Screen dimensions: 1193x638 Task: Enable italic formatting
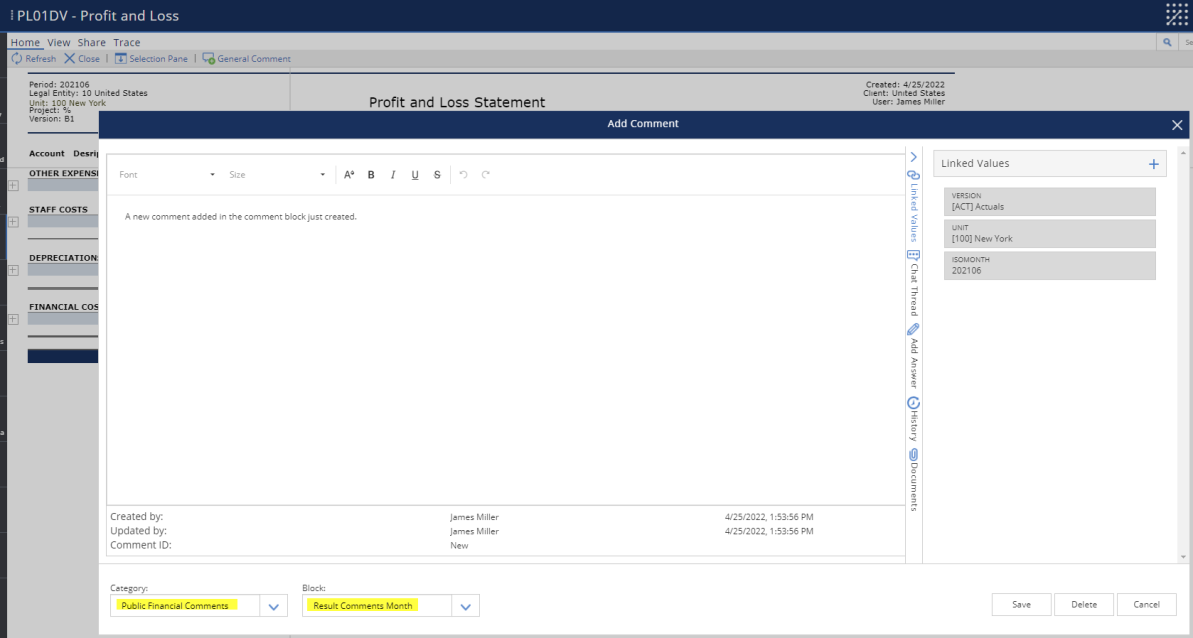[x=393, y=174]
